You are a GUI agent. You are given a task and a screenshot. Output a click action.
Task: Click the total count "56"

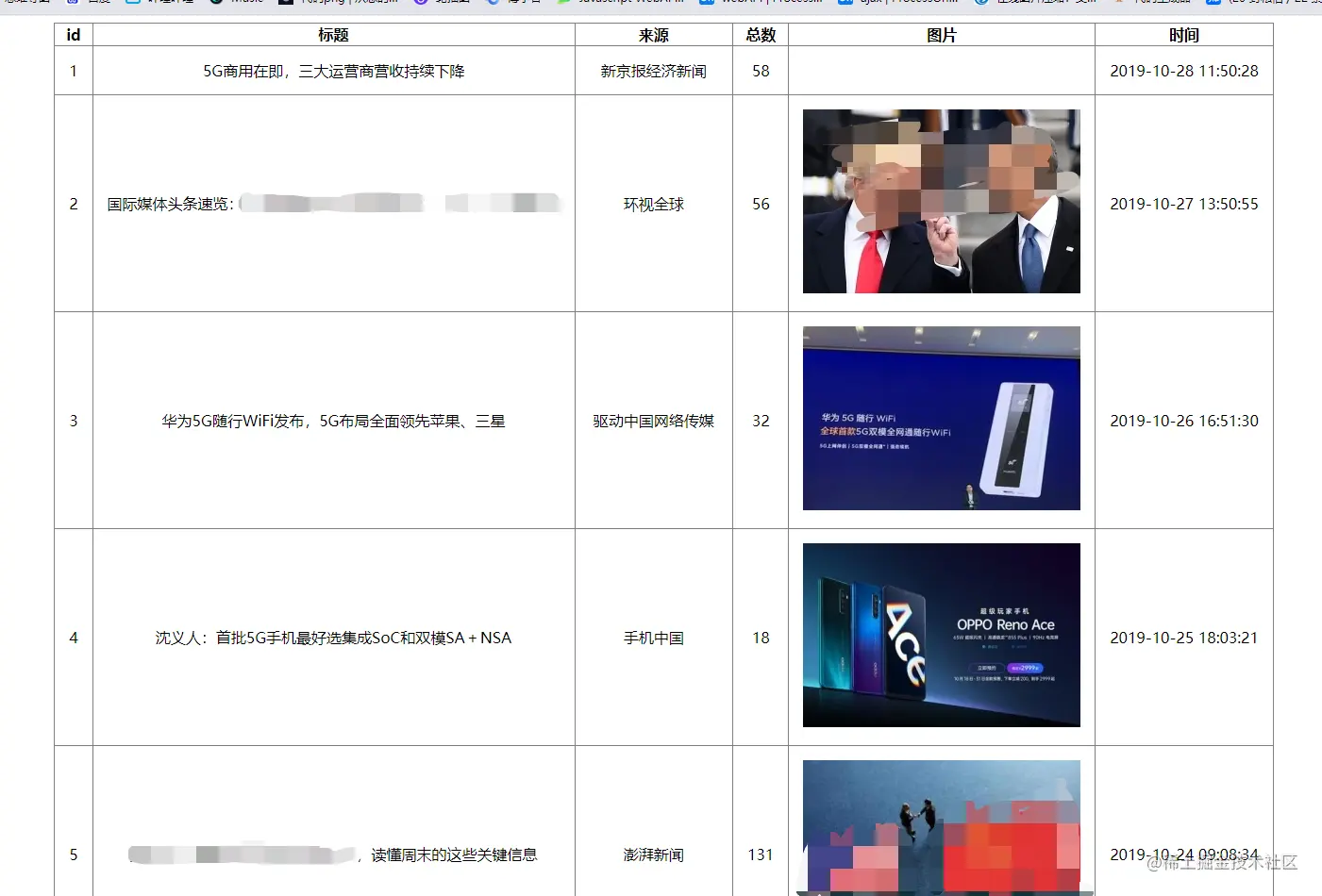(x=761, y=204)
